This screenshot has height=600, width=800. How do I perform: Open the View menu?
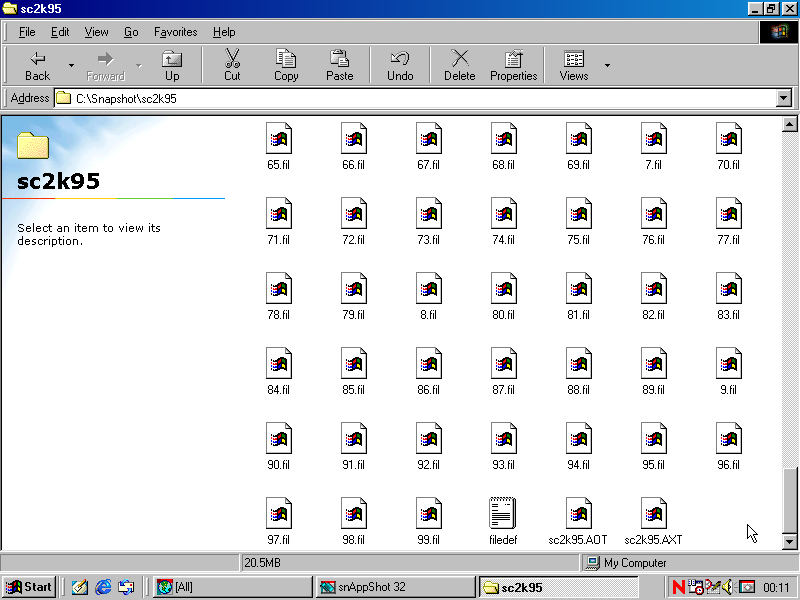pos(96,32)
